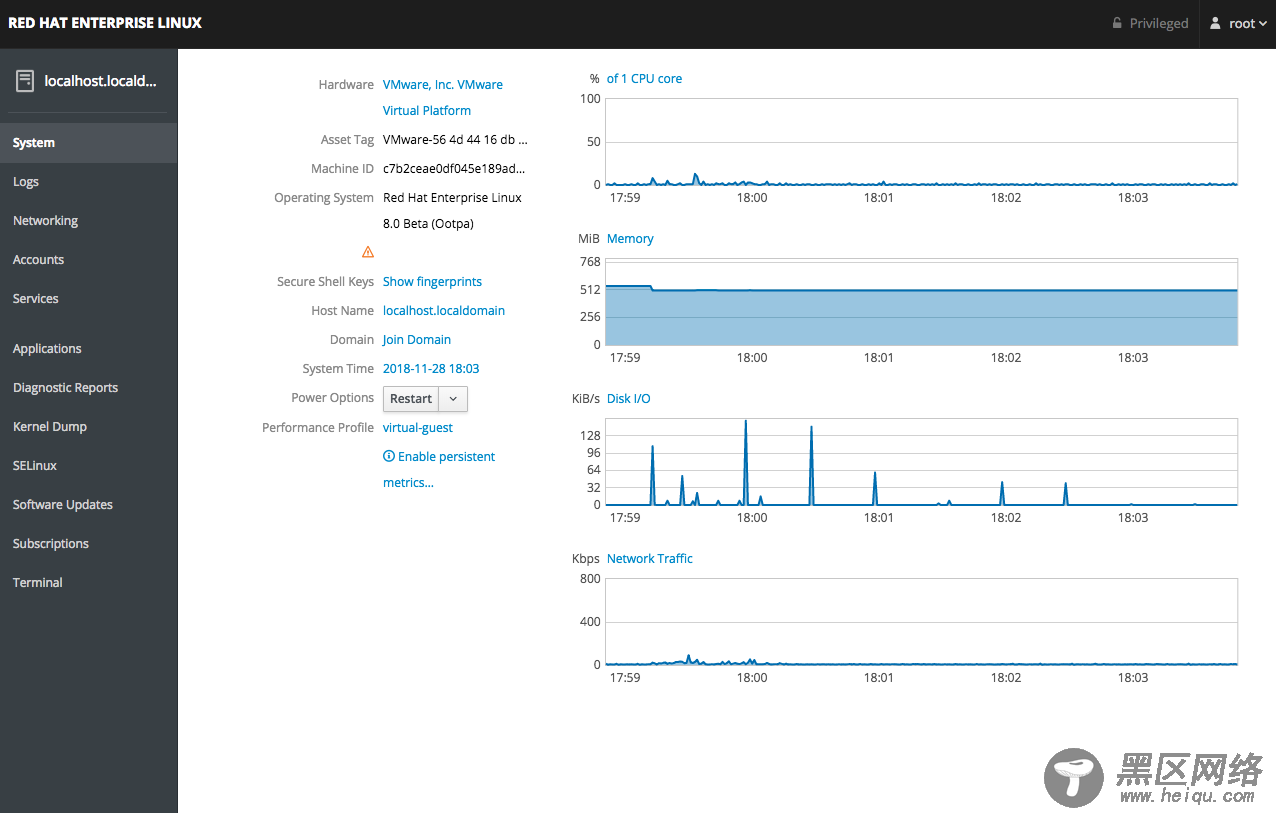Click the Machine ID value c7b2ceae0df045e189ad
This screenshot has height=813, width=1276.
454,169
